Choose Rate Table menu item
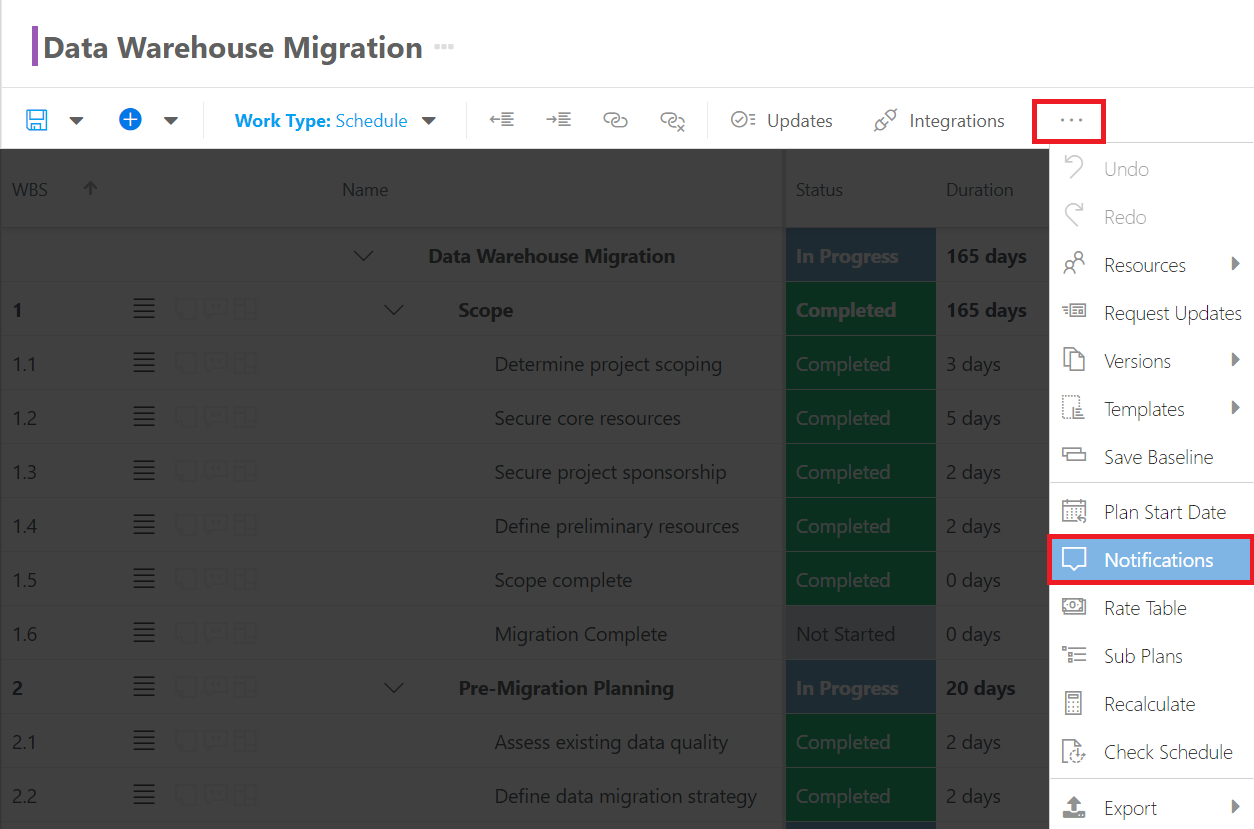This screenshot has width=1254, height=829. (x=1151, y=608)
